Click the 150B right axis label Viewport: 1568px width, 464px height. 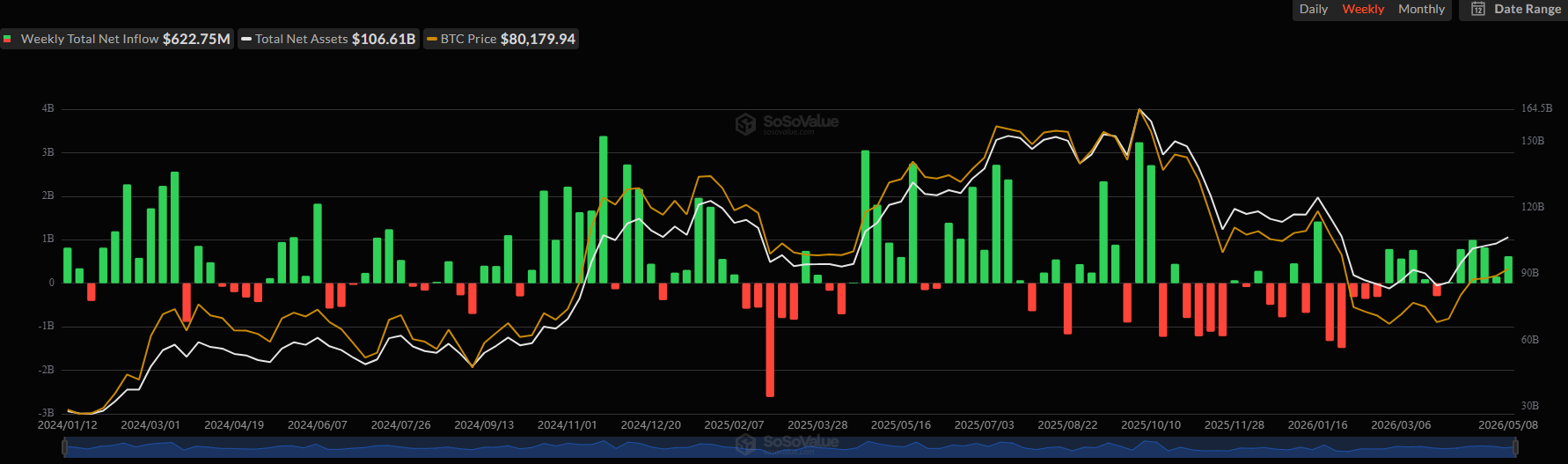[x=1533, y=141]
